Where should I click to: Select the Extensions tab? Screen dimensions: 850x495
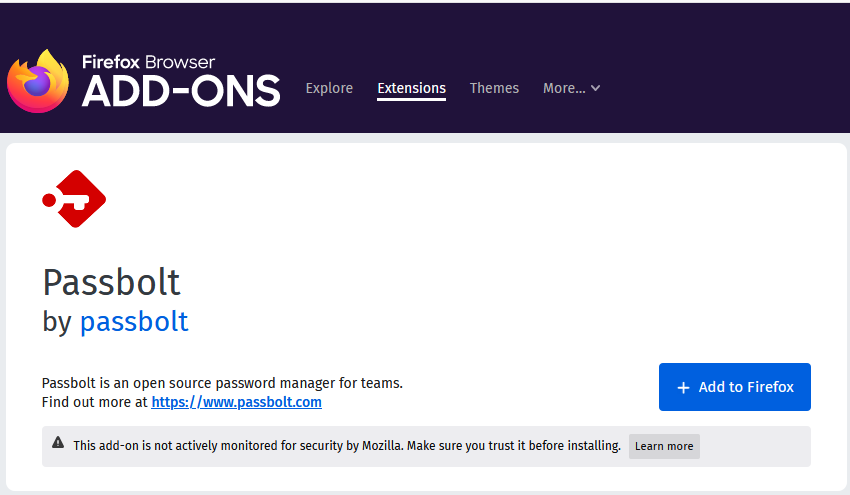[x=411, y=88]
